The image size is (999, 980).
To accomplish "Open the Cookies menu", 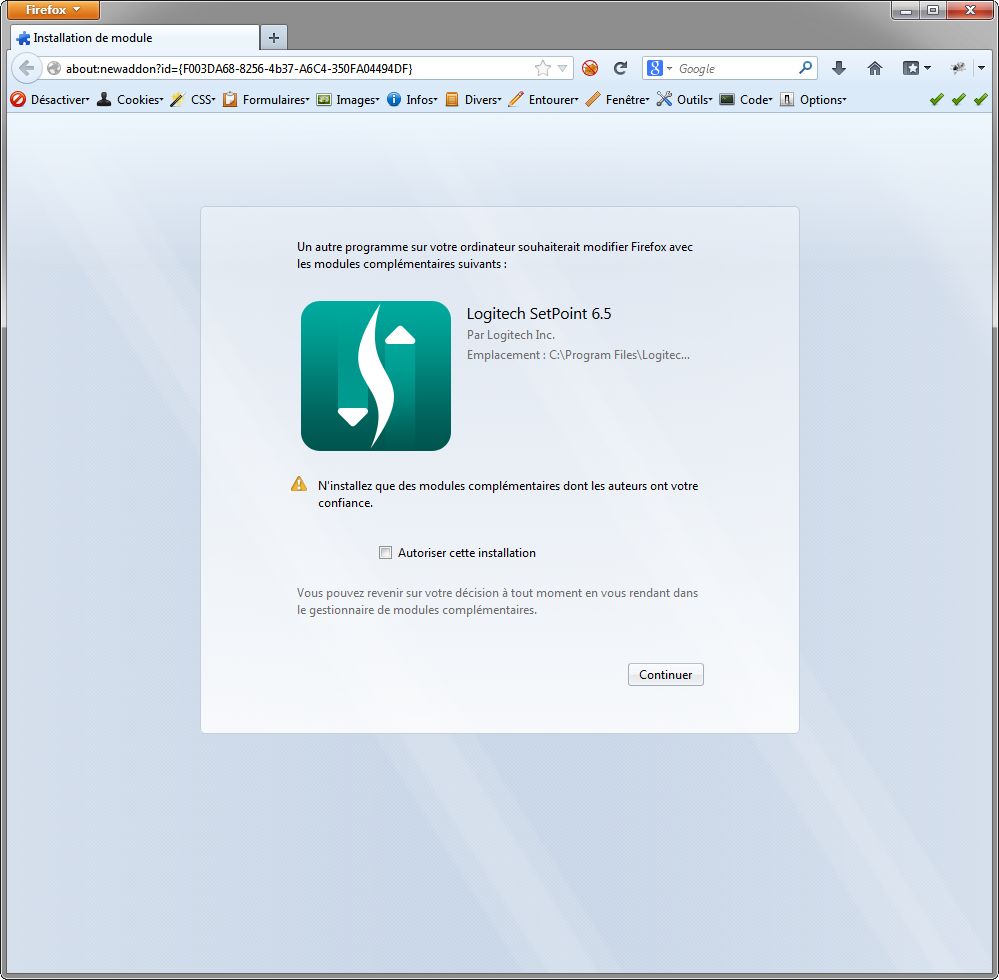I will (x=131, y=99).
